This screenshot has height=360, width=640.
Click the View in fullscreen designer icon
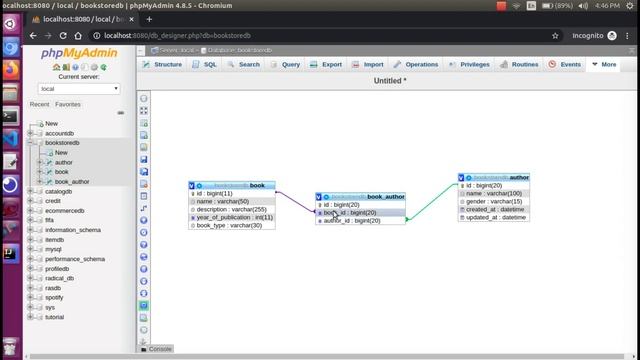coord(144,111)
